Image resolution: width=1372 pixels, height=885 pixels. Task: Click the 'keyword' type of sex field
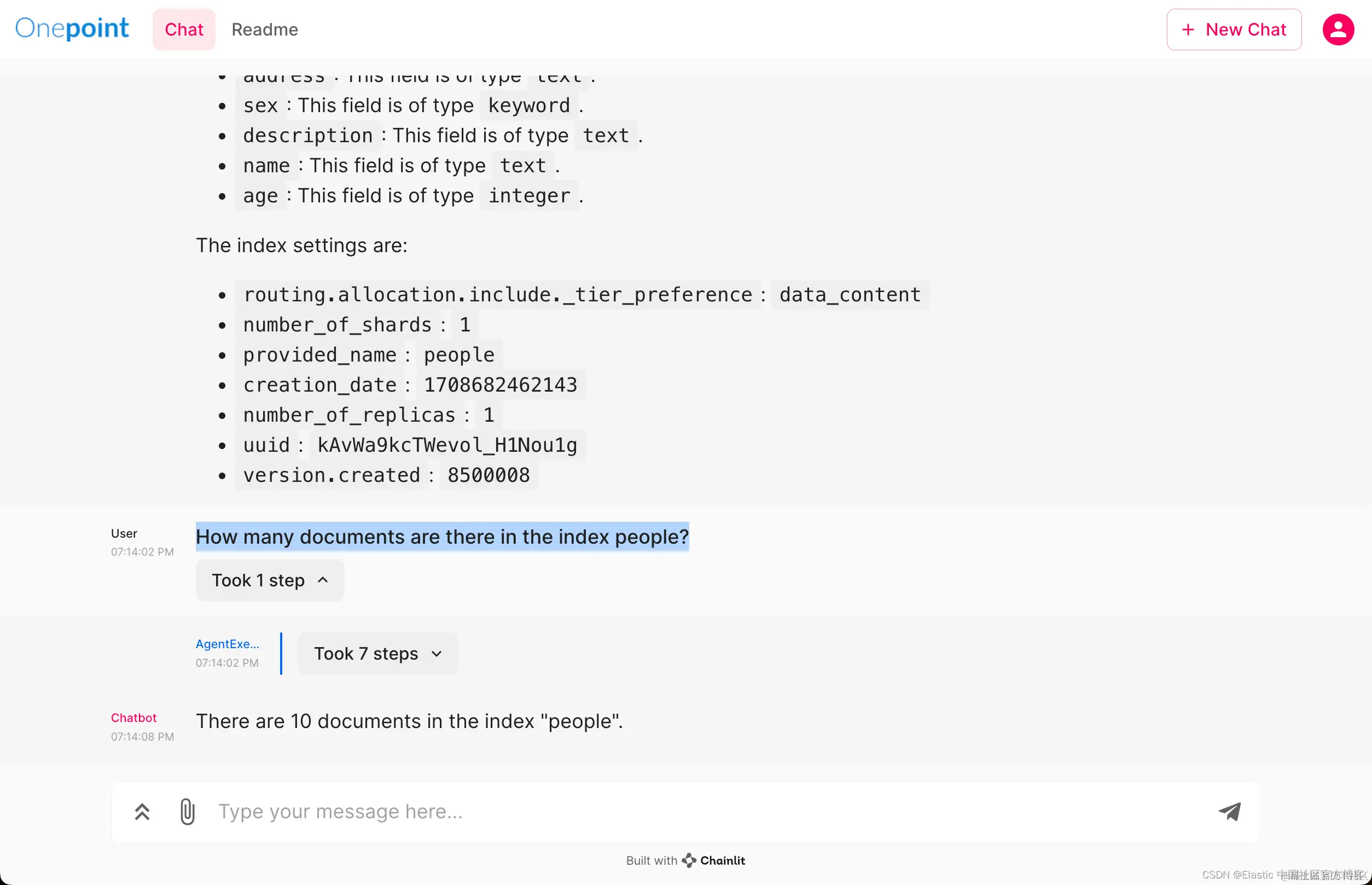[x=529, y=105]
